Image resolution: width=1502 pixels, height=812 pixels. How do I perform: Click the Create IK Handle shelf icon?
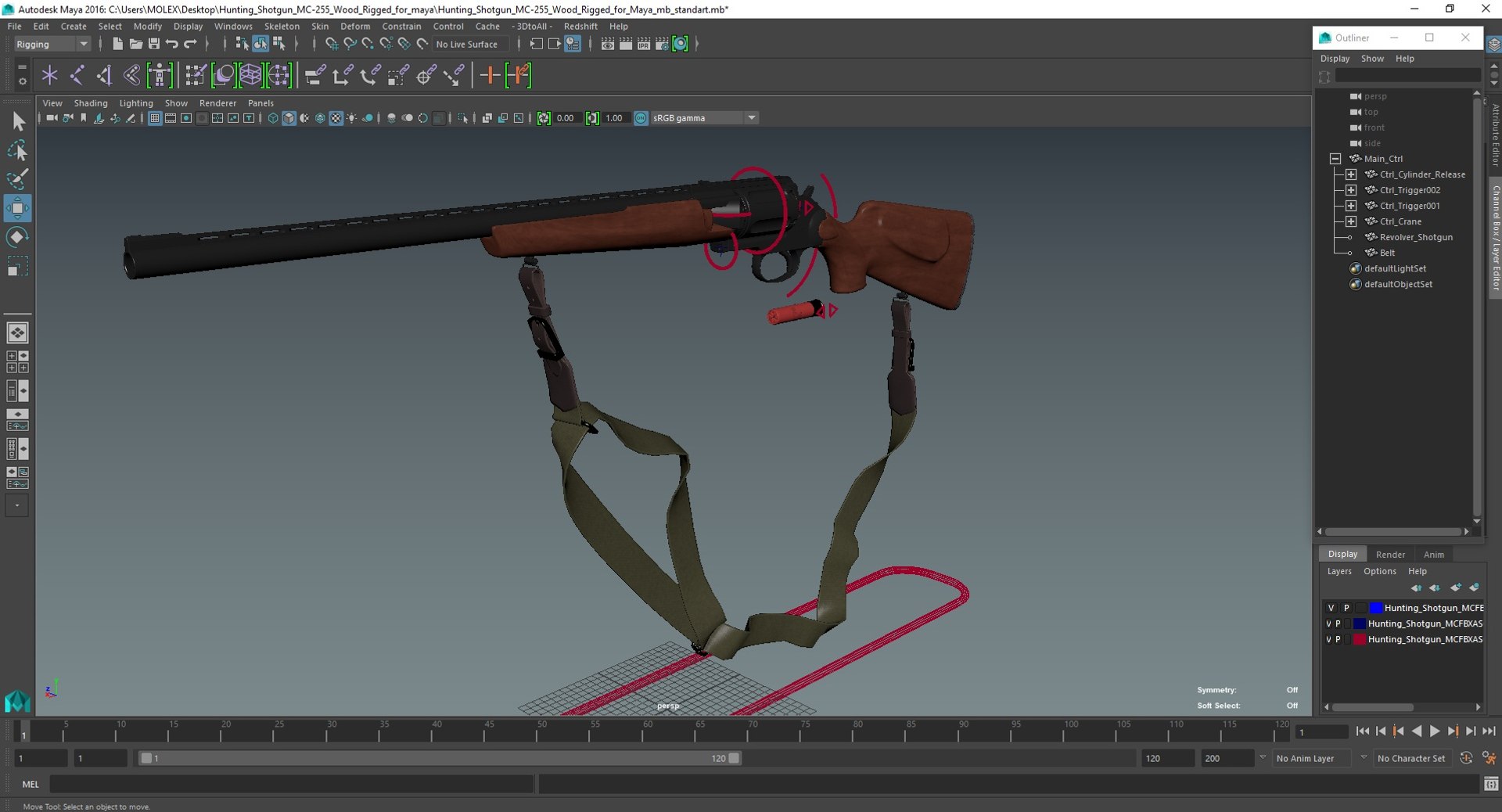[x=104, y=76]
